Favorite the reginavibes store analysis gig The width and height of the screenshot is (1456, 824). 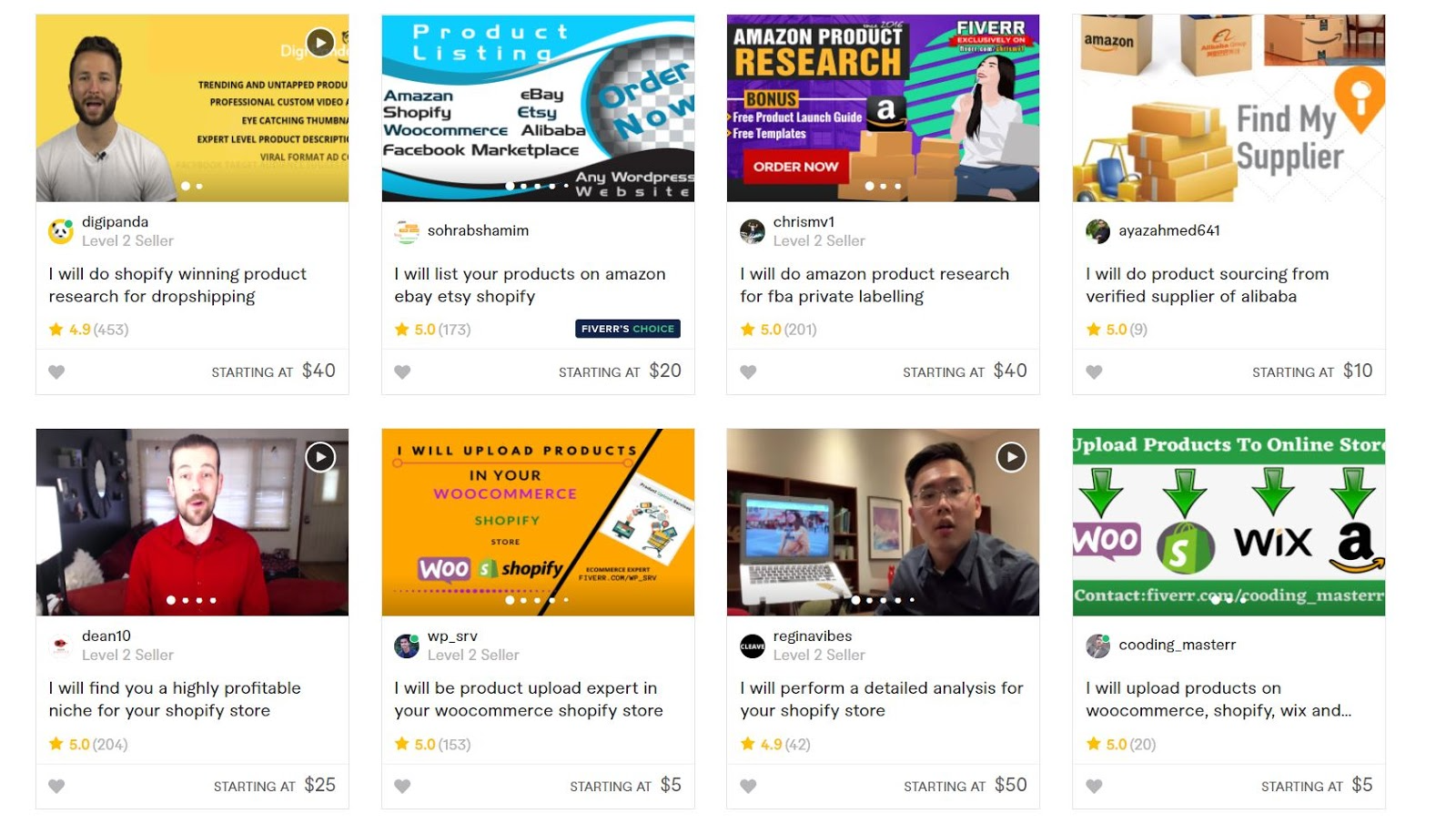tap(748, 786)
